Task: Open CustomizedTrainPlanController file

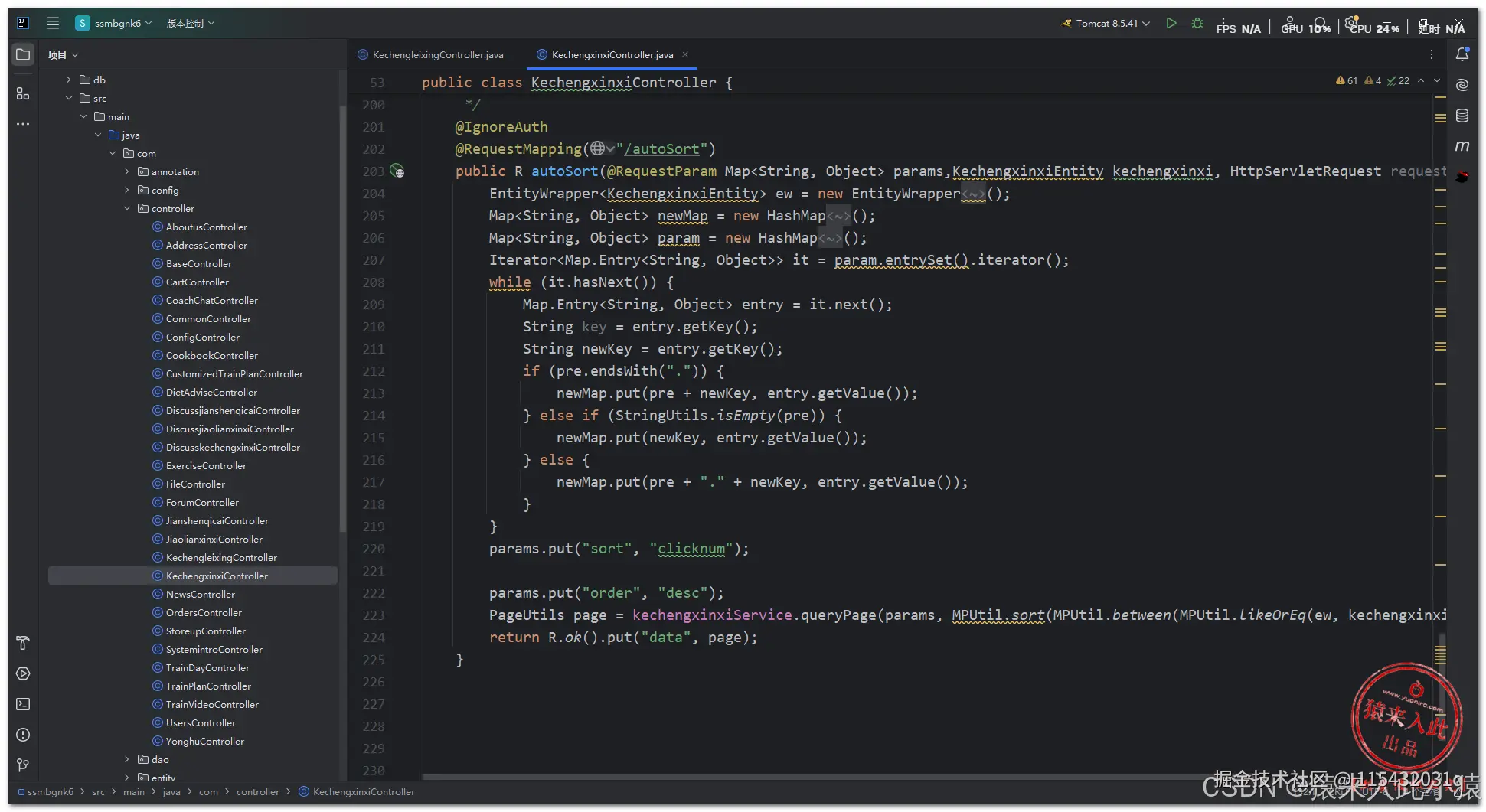Action: tap(234, 373)
